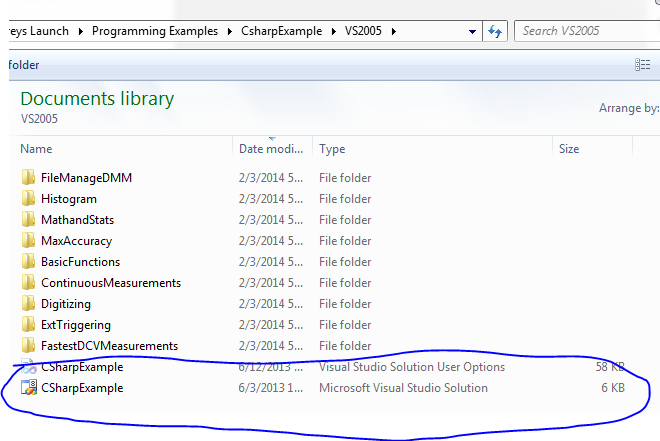The height and width of the screenshot is (441, 660).
Task: Go to CsharpExample breadcrumb
Action: pyautogui.click(x=281, y=31)
